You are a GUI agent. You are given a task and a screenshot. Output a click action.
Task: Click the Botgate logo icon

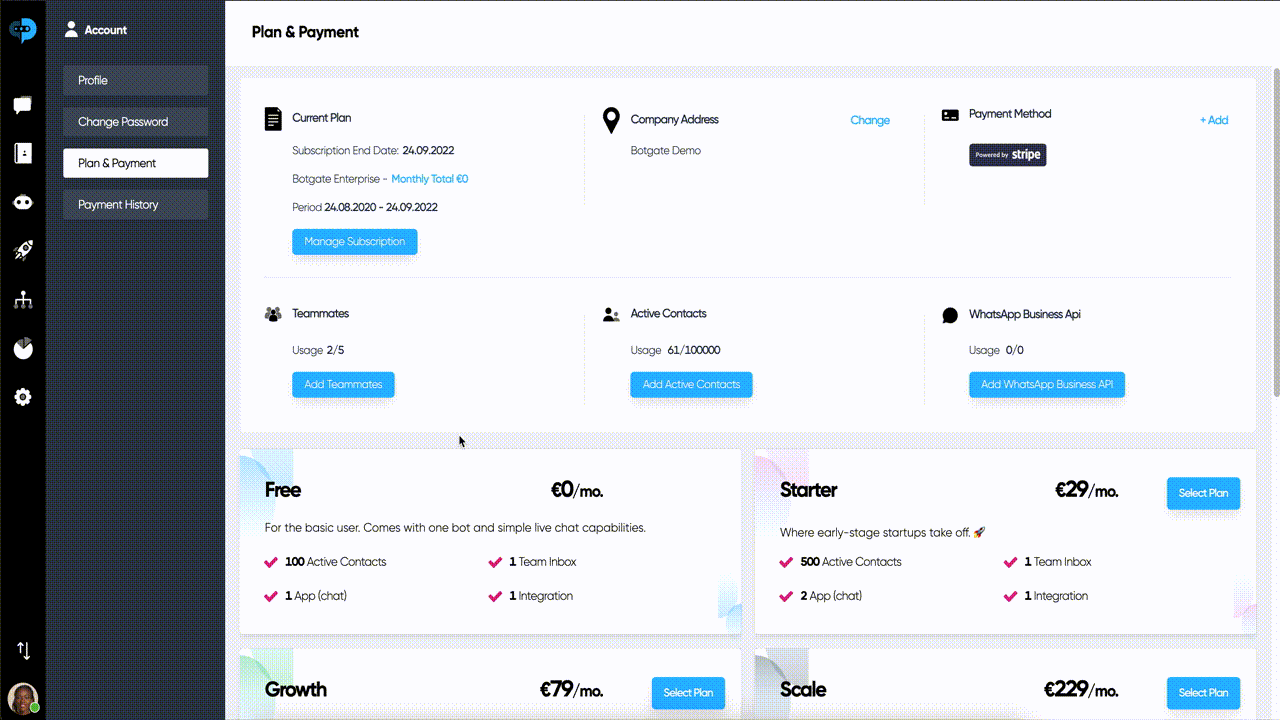22,30
